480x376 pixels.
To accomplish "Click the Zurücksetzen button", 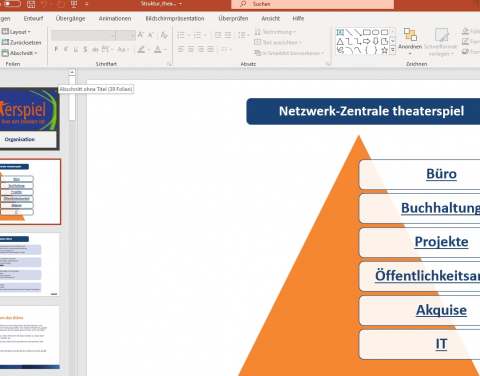I will [x=22, y=42].
